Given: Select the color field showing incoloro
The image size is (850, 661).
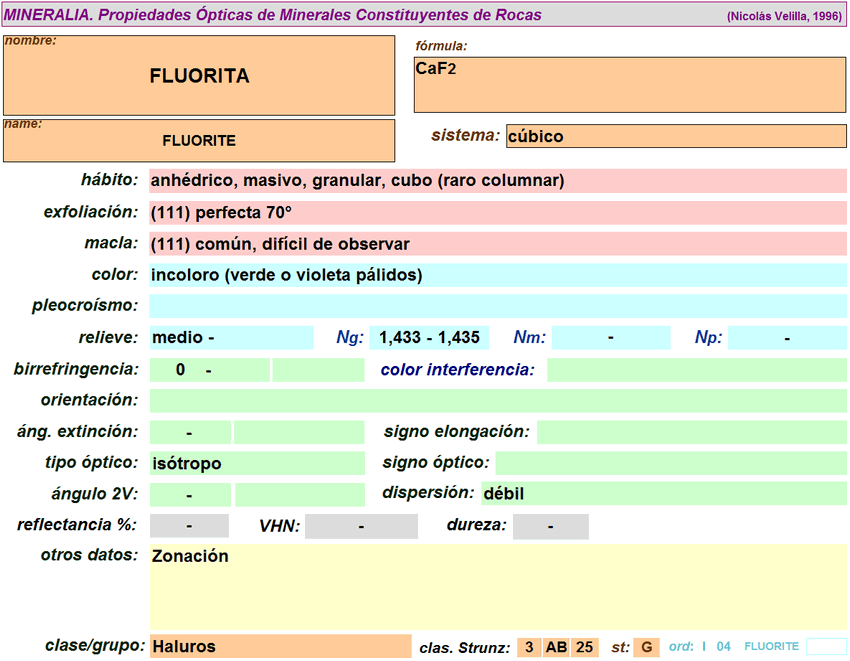Looking at the screenshot, I should (x=497, y=275).
